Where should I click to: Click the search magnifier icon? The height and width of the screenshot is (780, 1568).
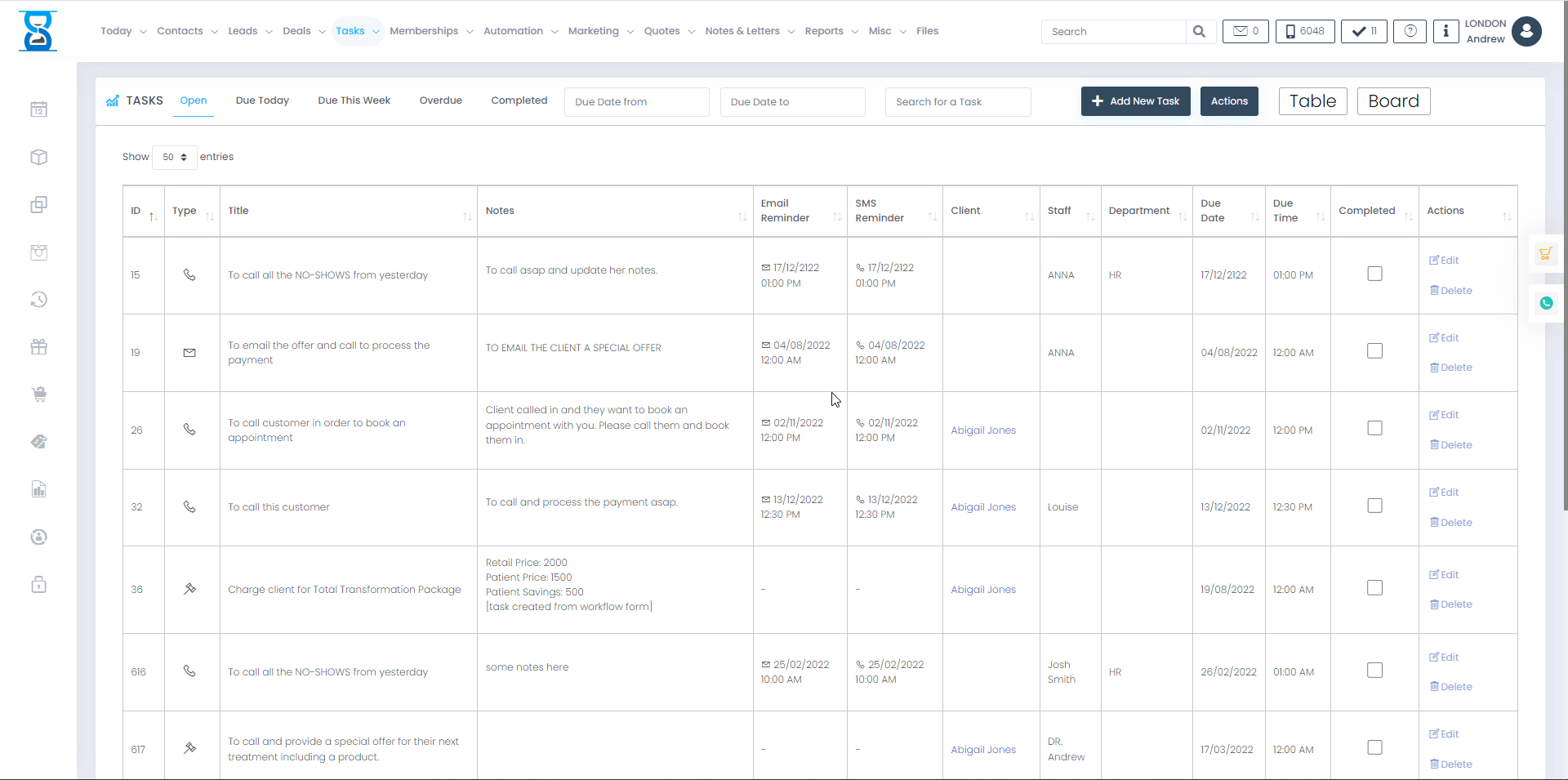pyautogui.click(x=1199, y=31)
